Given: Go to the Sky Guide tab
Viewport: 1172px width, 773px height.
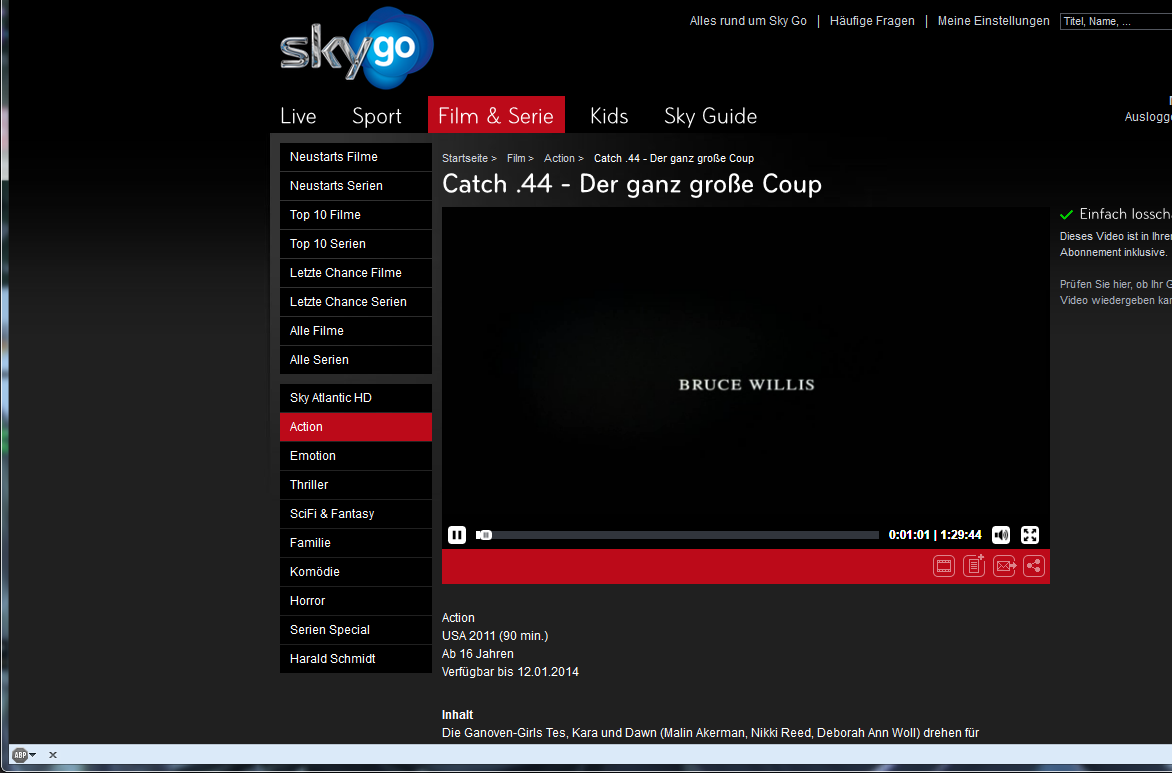Looking at the screenshot, I should (710, 116).
